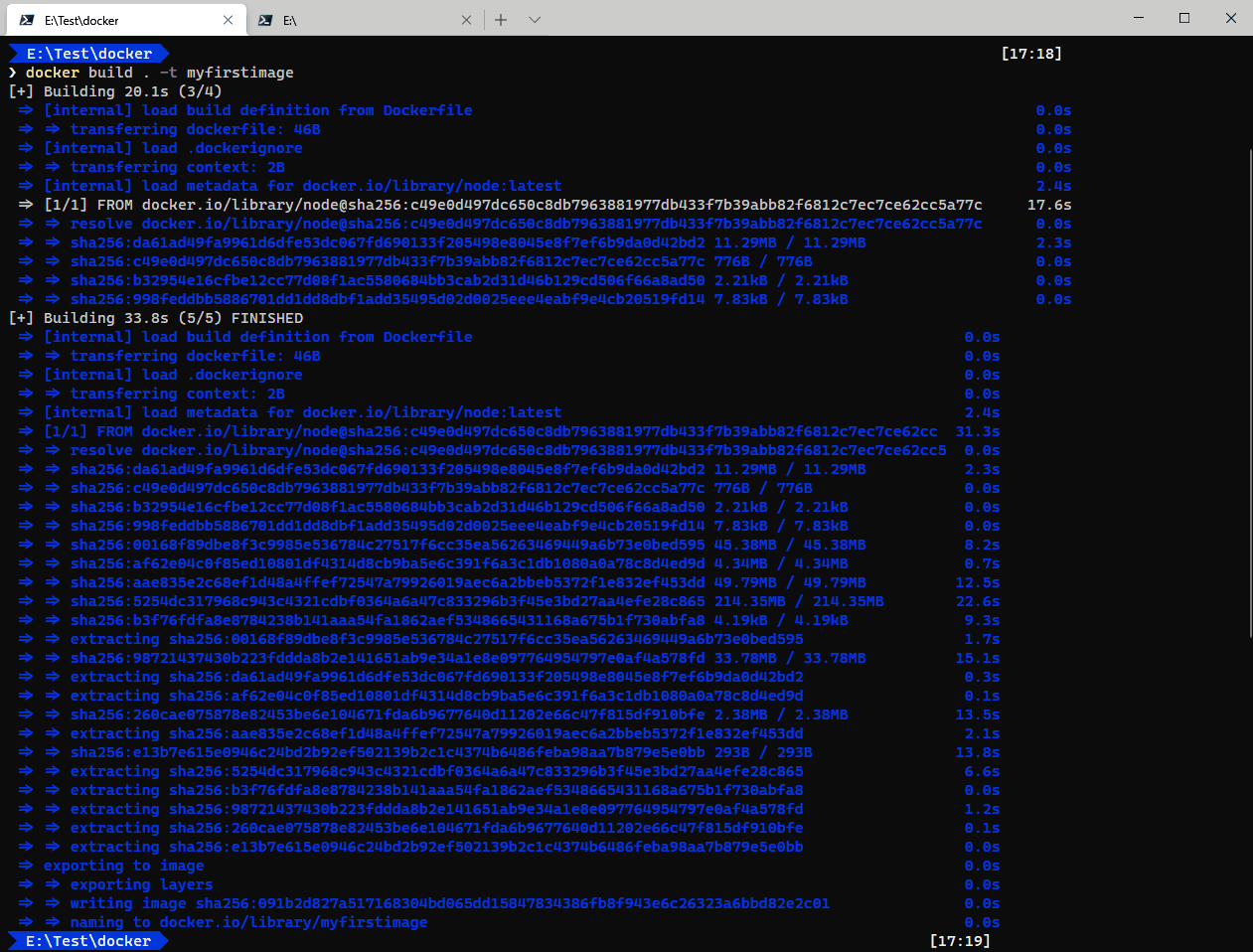Viewport: 1253px width, 952px height.
Task: Switch to the E:\ tab
Action: 358,20
